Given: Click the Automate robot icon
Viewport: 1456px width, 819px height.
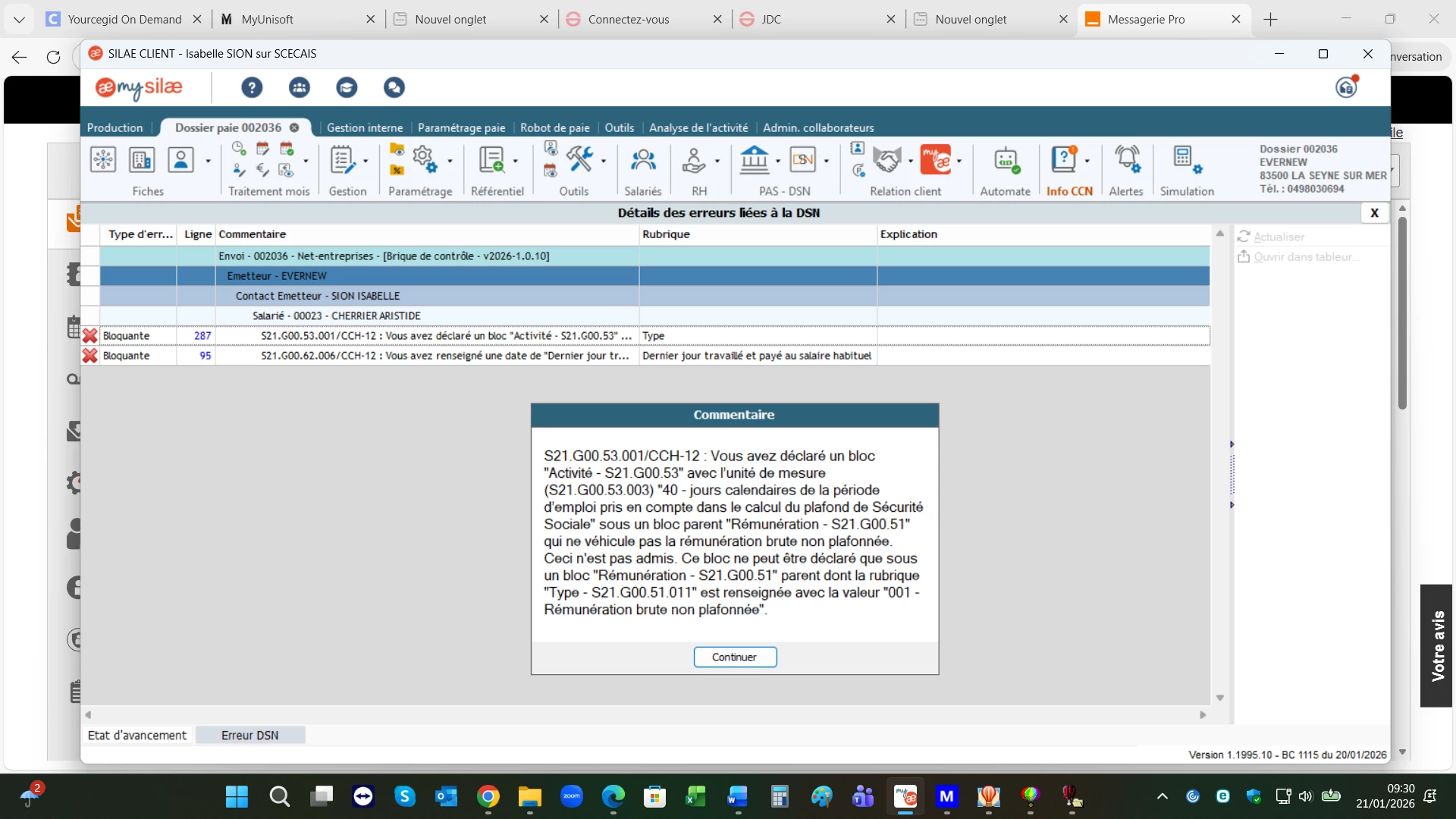Looking at the screenshot, I should (1006, 160).
